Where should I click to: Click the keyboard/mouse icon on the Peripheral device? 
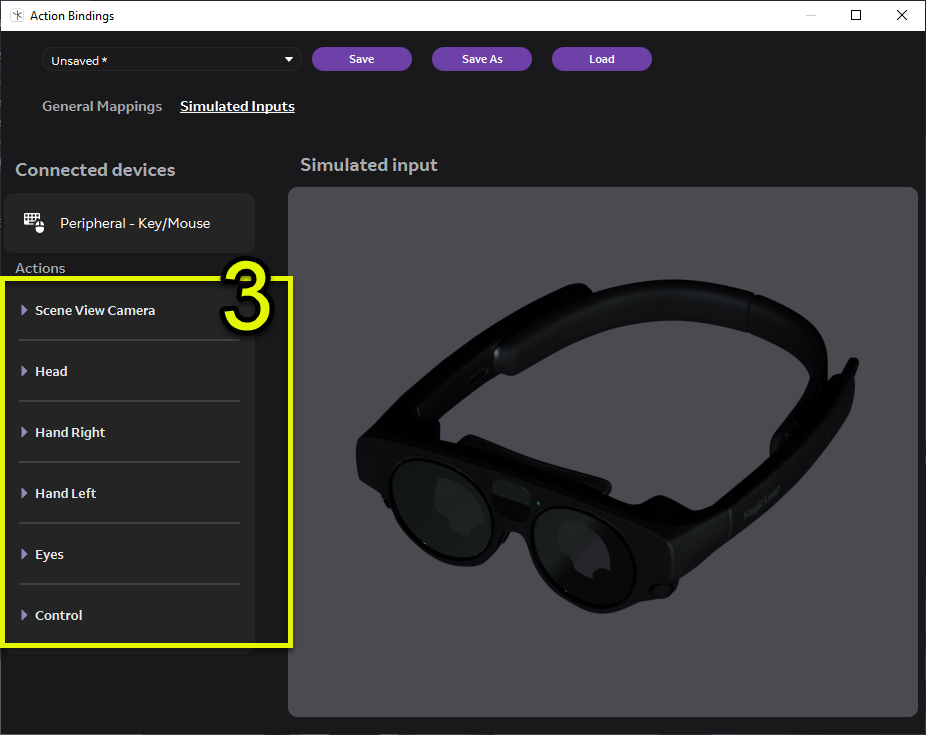[34, 222]
